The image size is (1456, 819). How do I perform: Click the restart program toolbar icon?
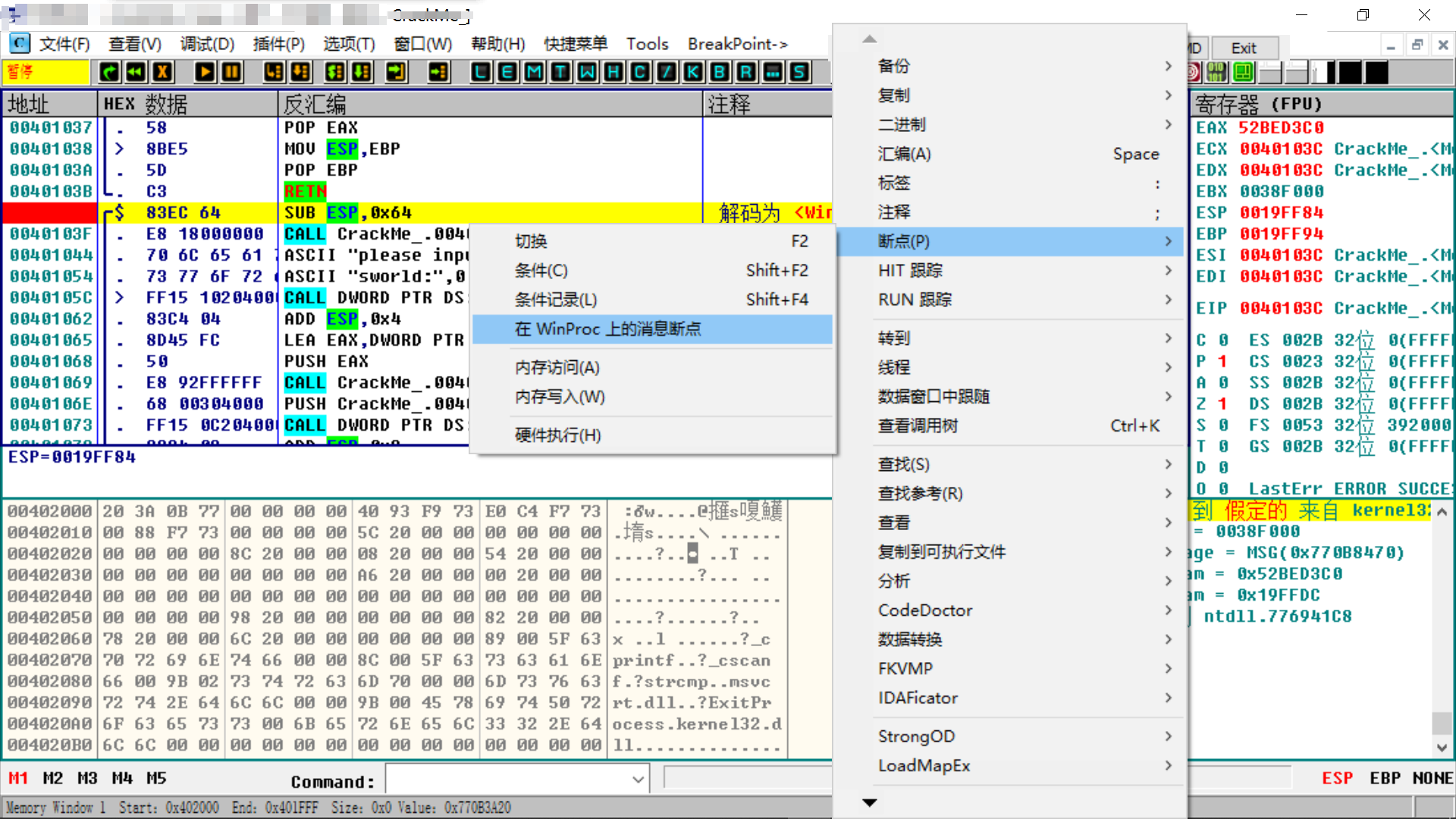coord(109,72)
